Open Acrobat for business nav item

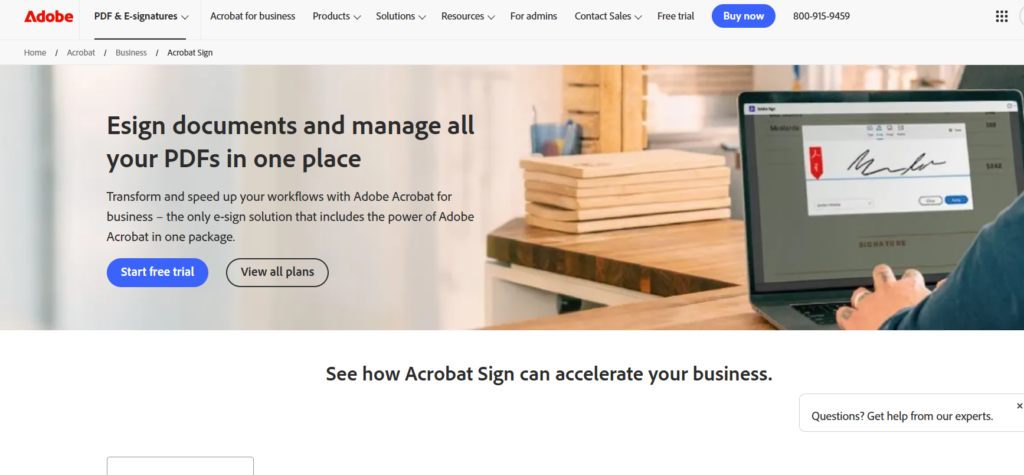tap(253, 16)
